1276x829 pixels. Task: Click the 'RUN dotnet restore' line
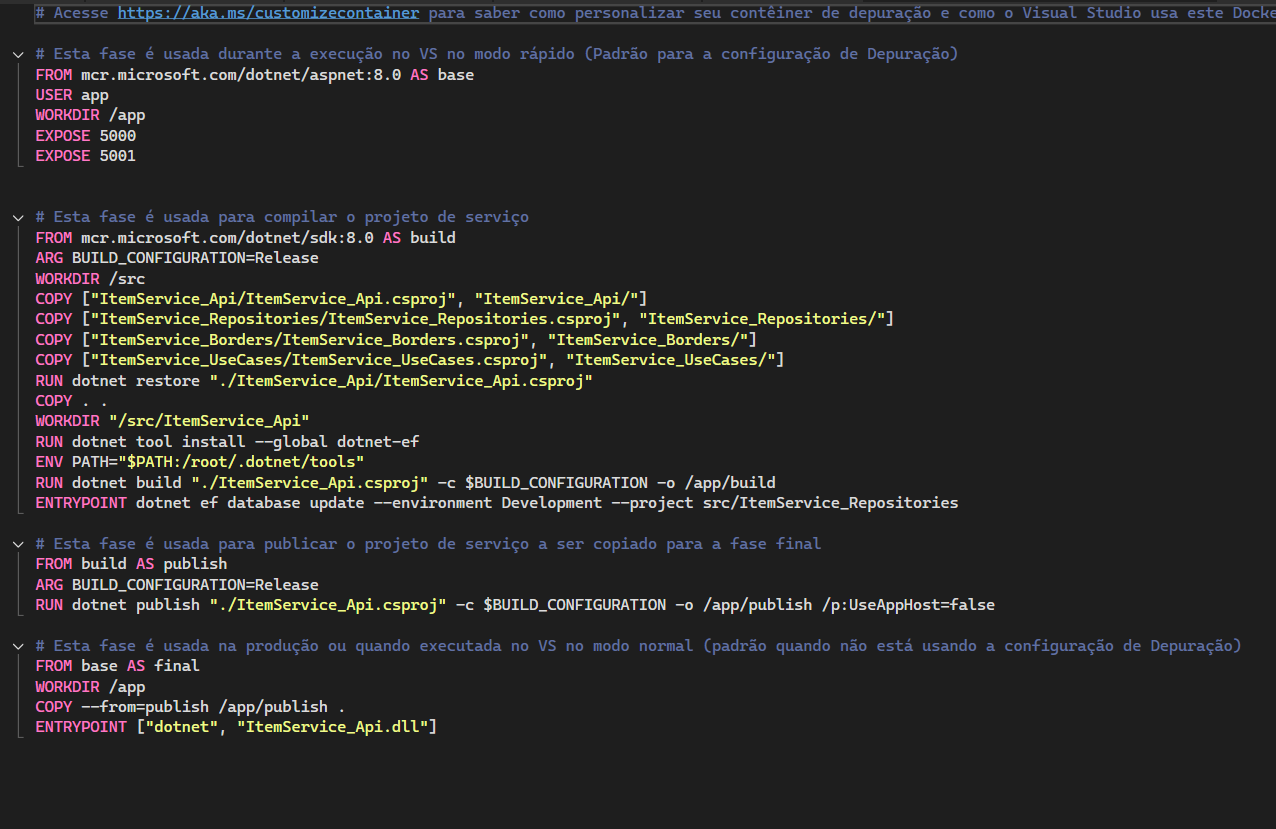314,381
